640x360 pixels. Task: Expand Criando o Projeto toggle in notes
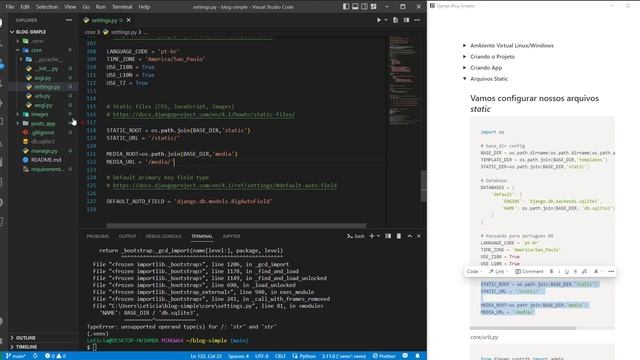464,56
